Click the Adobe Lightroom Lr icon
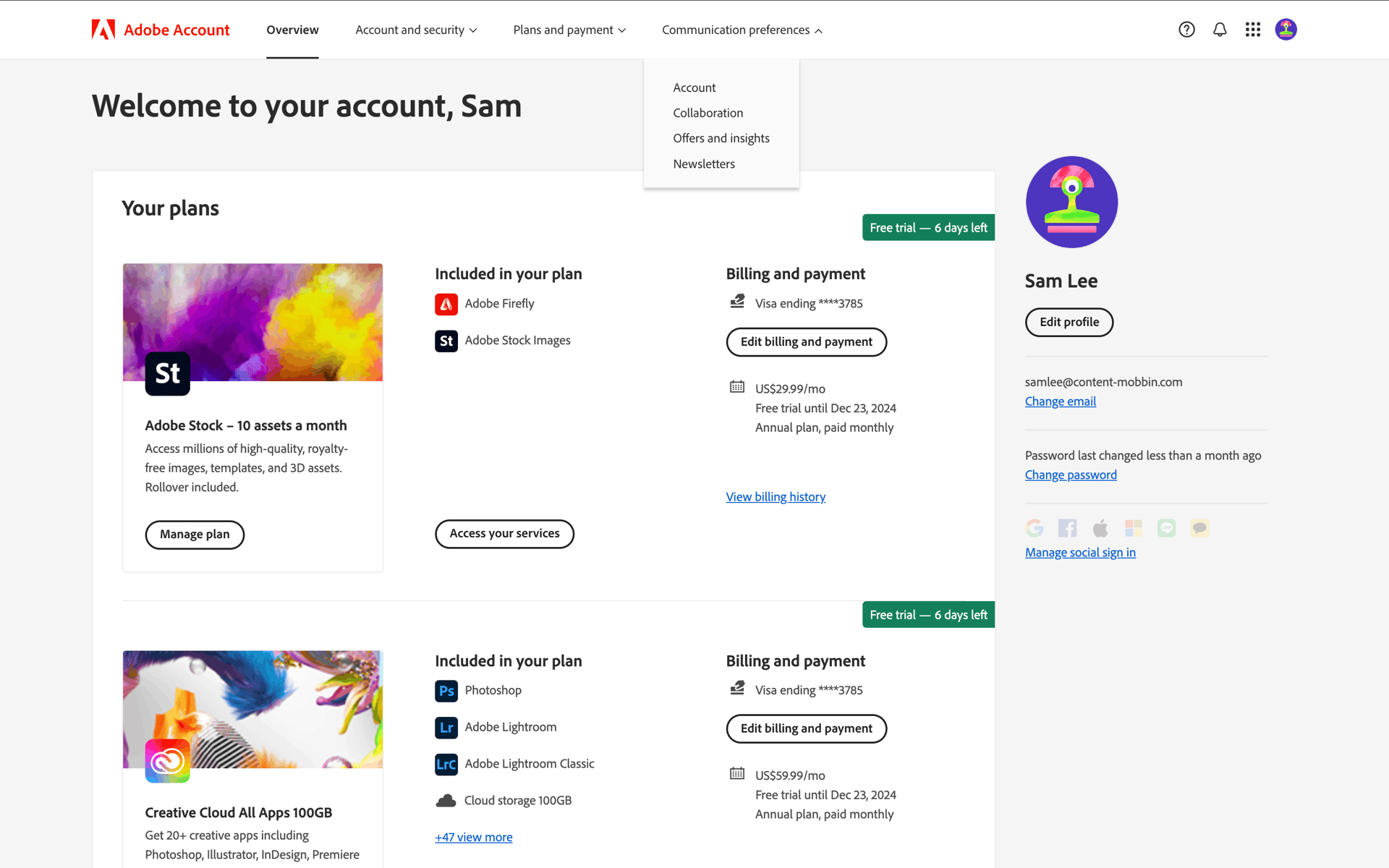The width and height of the screenshot is (1389, 868). (x=446, y=728)
